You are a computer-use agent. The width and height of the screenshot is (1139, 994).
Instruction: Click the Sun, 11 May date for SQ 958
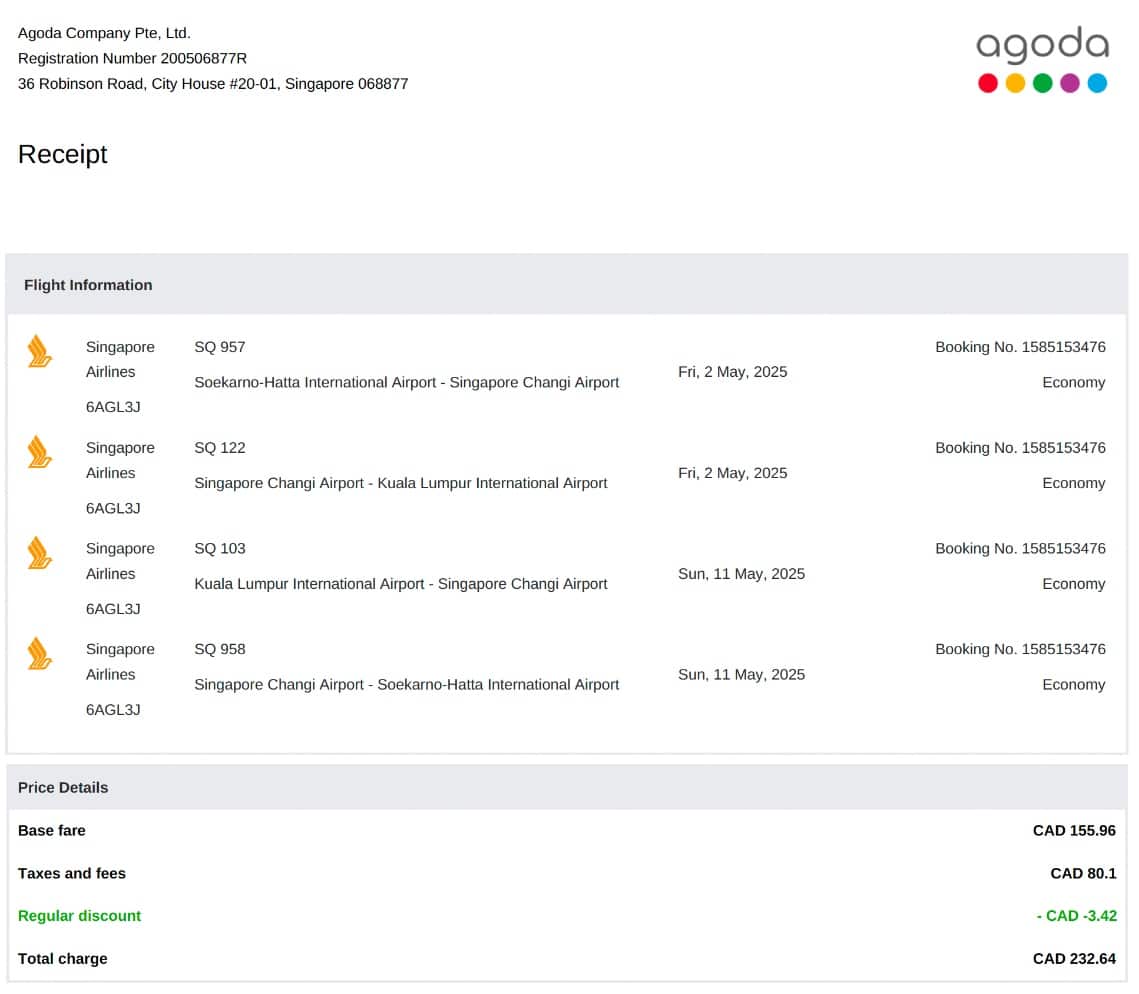(741, 674)
